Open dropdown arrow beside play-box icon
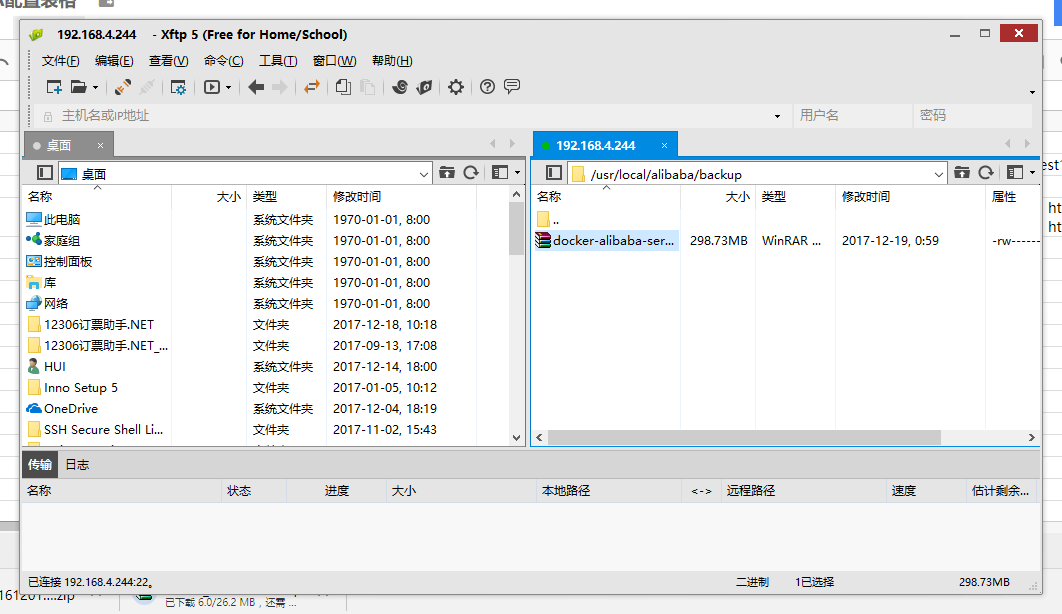The width and height of the screenshot is (1062, 614). (x=228, y=87)
